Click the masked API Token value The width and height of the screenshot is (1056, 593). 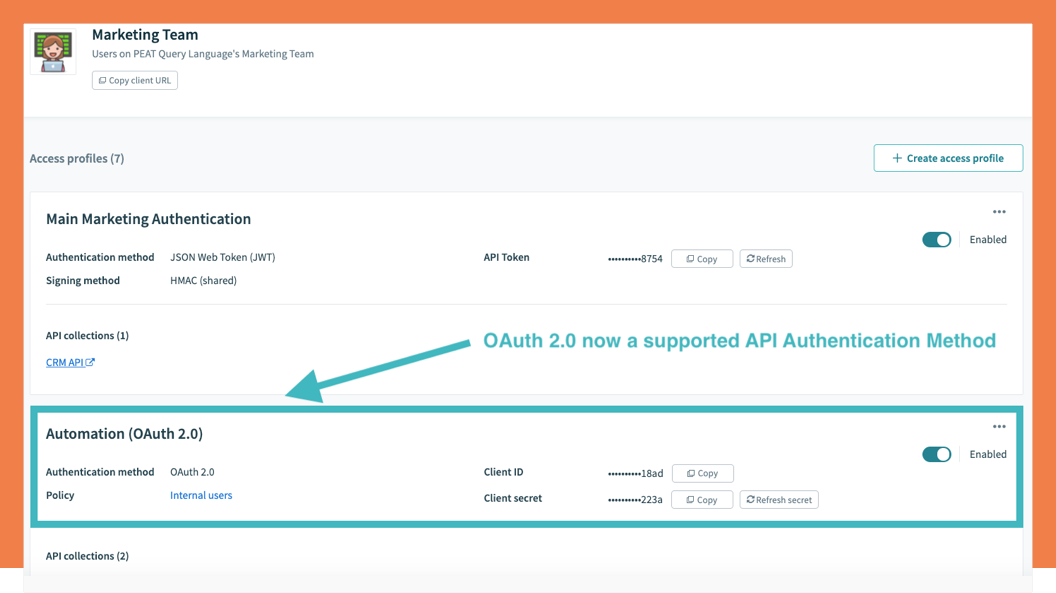coord(635,259)
